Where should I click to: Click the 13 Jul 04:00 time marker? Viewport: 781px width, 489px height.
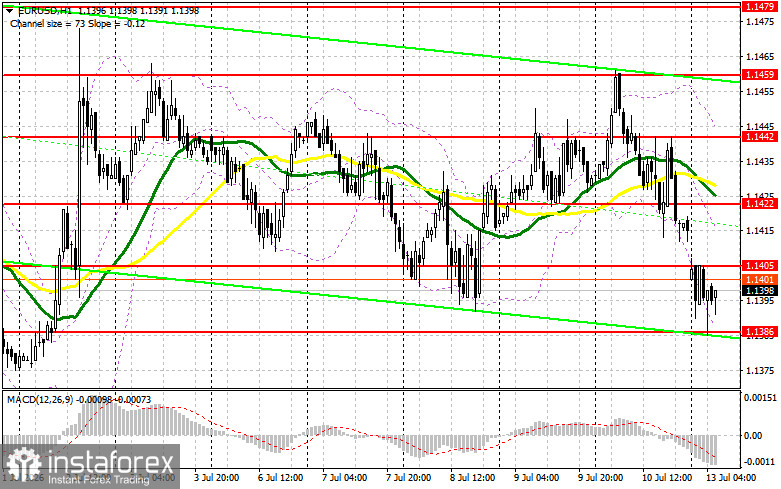pyautogui.click(x=731, y=478)
